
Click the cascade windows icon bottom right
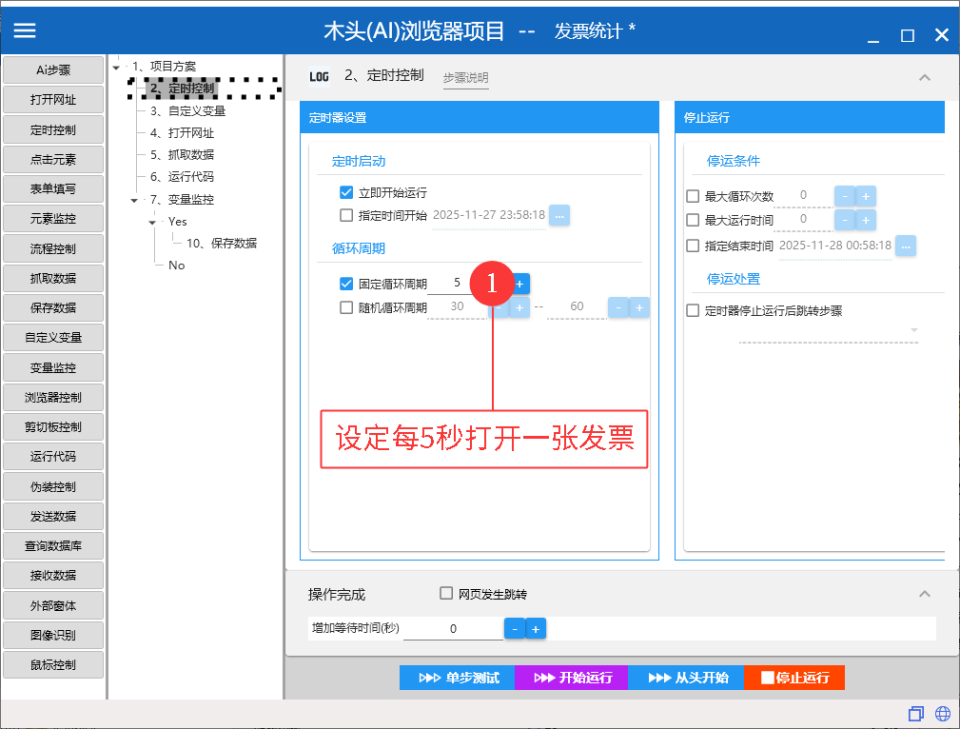tap(916, 713)
